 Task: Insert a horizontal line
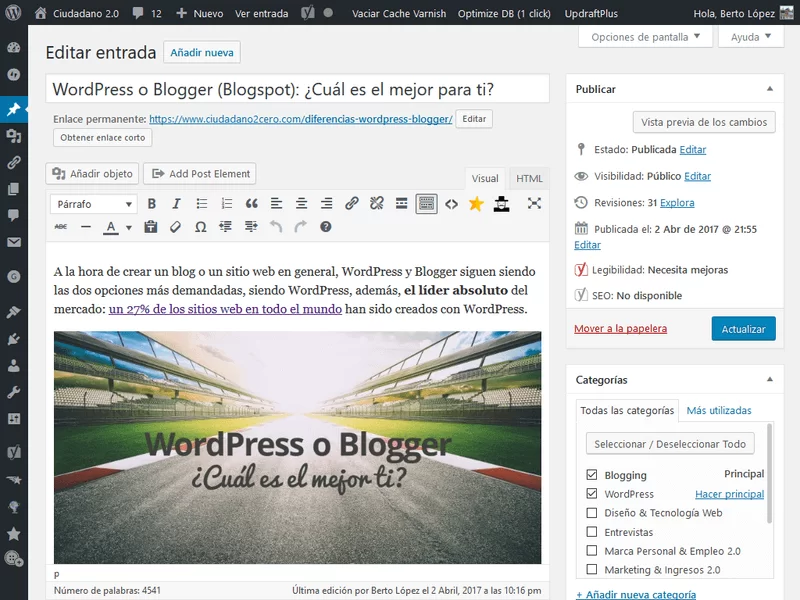pos(86,227)
